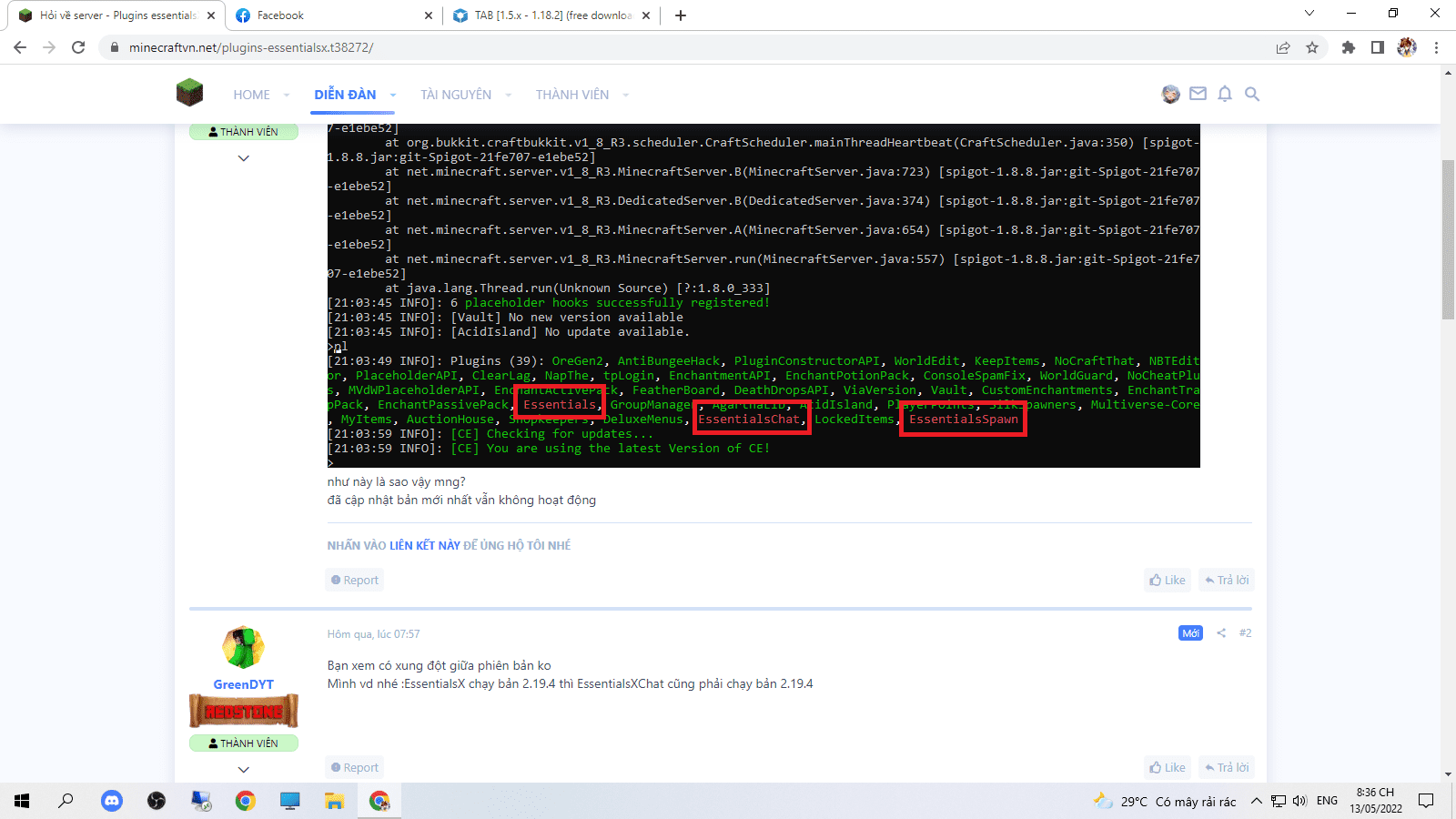Go to the Minecraft block logo homepage
Viewport: 1456px width, 819px height.
coord(189,93)
